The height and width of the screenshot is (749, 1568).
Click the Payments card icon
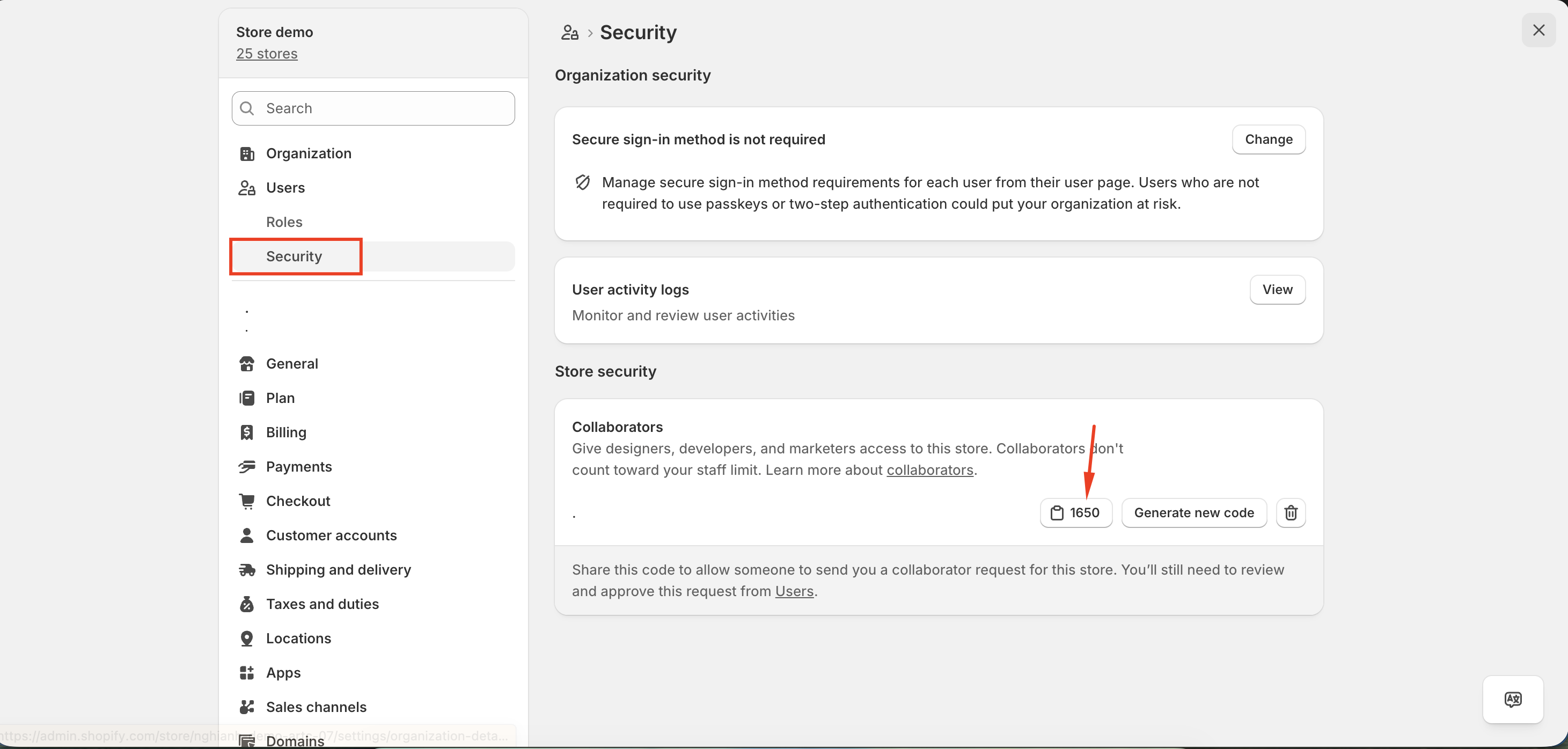coord(246,467)
